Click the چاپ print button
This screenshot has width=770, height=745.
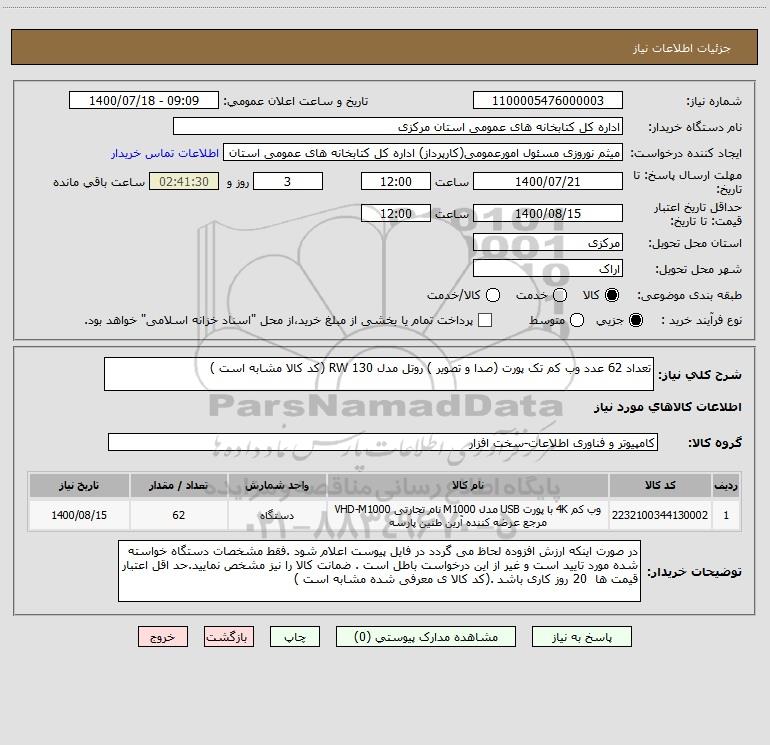coord(295,637)
